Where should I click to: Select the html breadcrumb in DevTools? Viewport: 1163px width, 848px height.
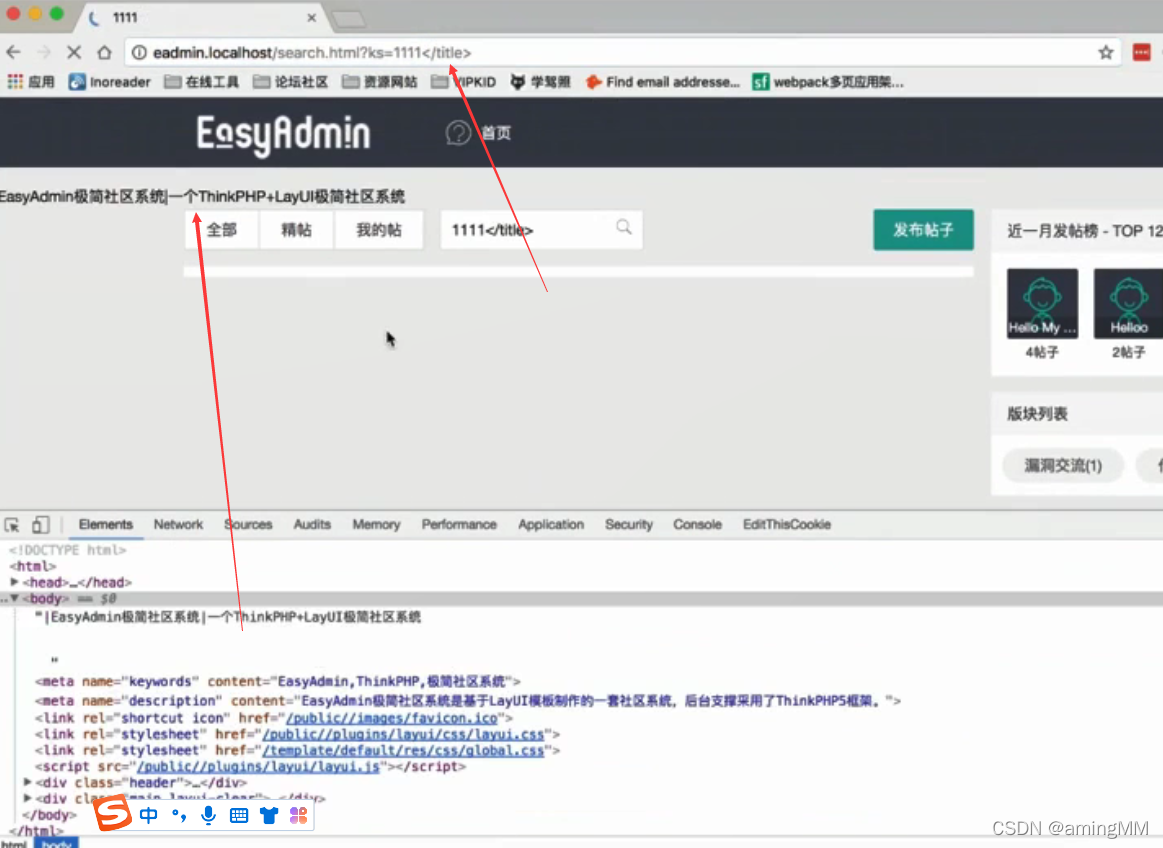13,844
